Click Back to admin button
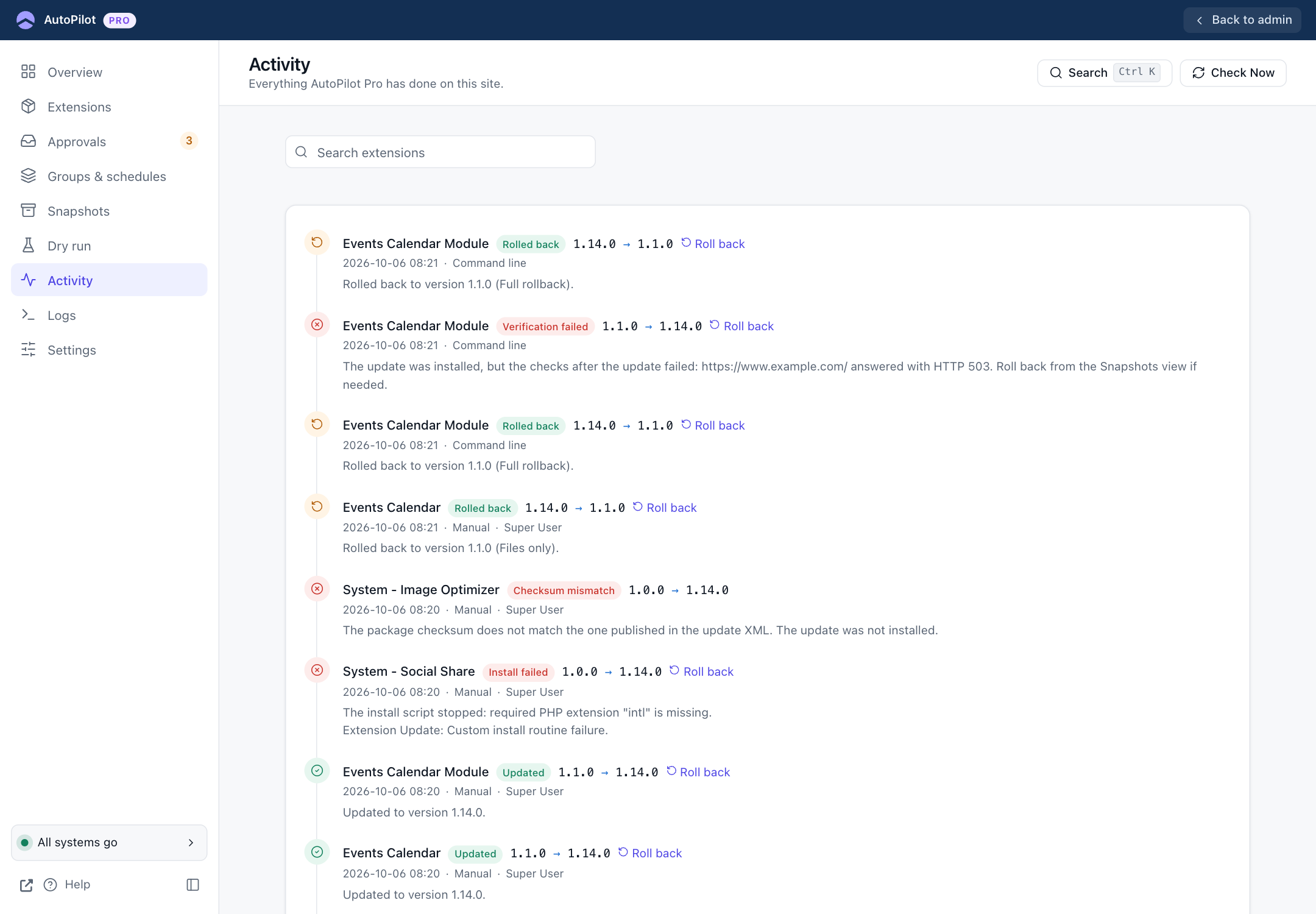This screenshot has height=914, width=1316. pos(1242,20)
